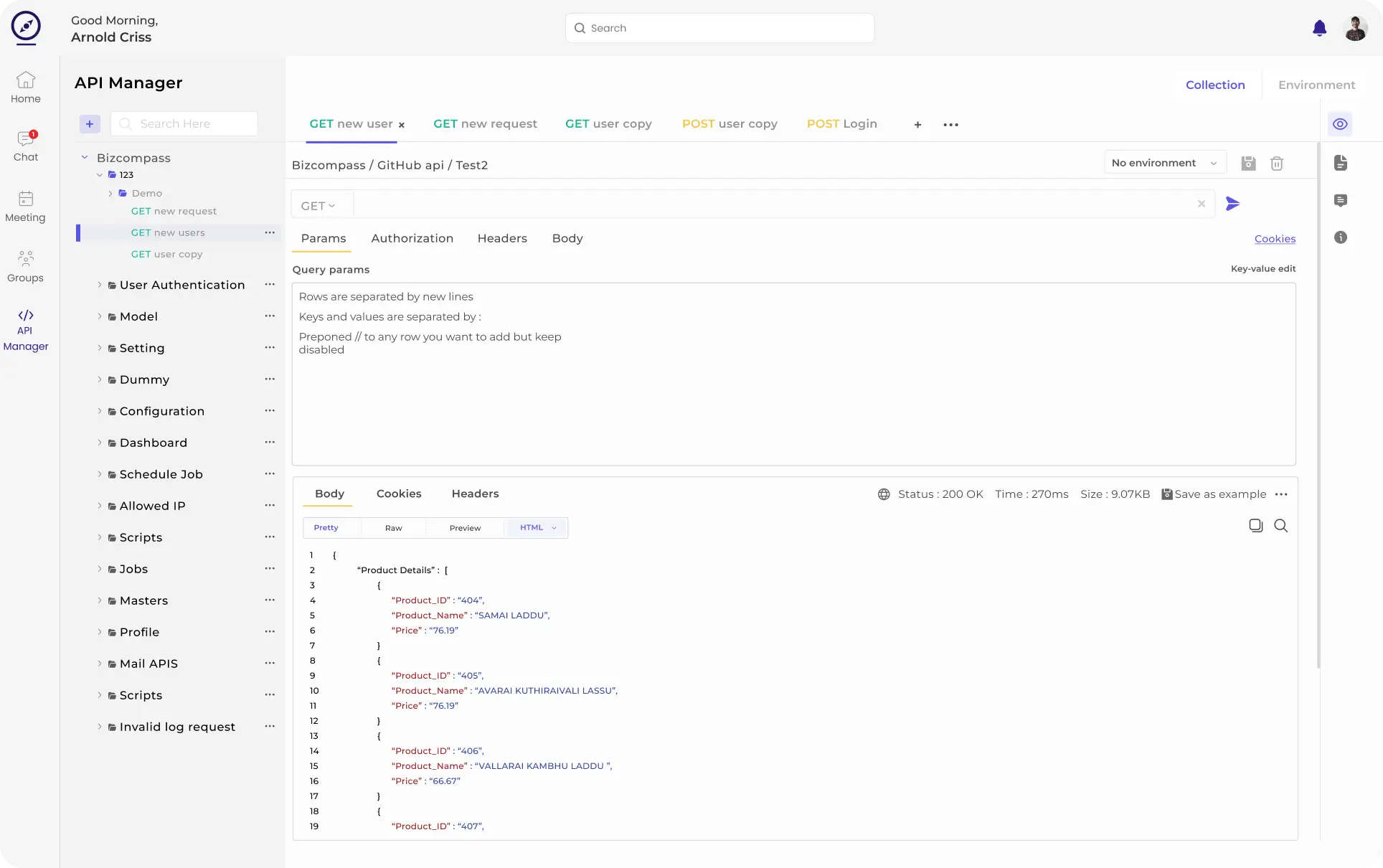The image size is (1383, 868).
Task: Switch to the Cookies tab in response
Action: pyautogui.click(x=399, y=494)
